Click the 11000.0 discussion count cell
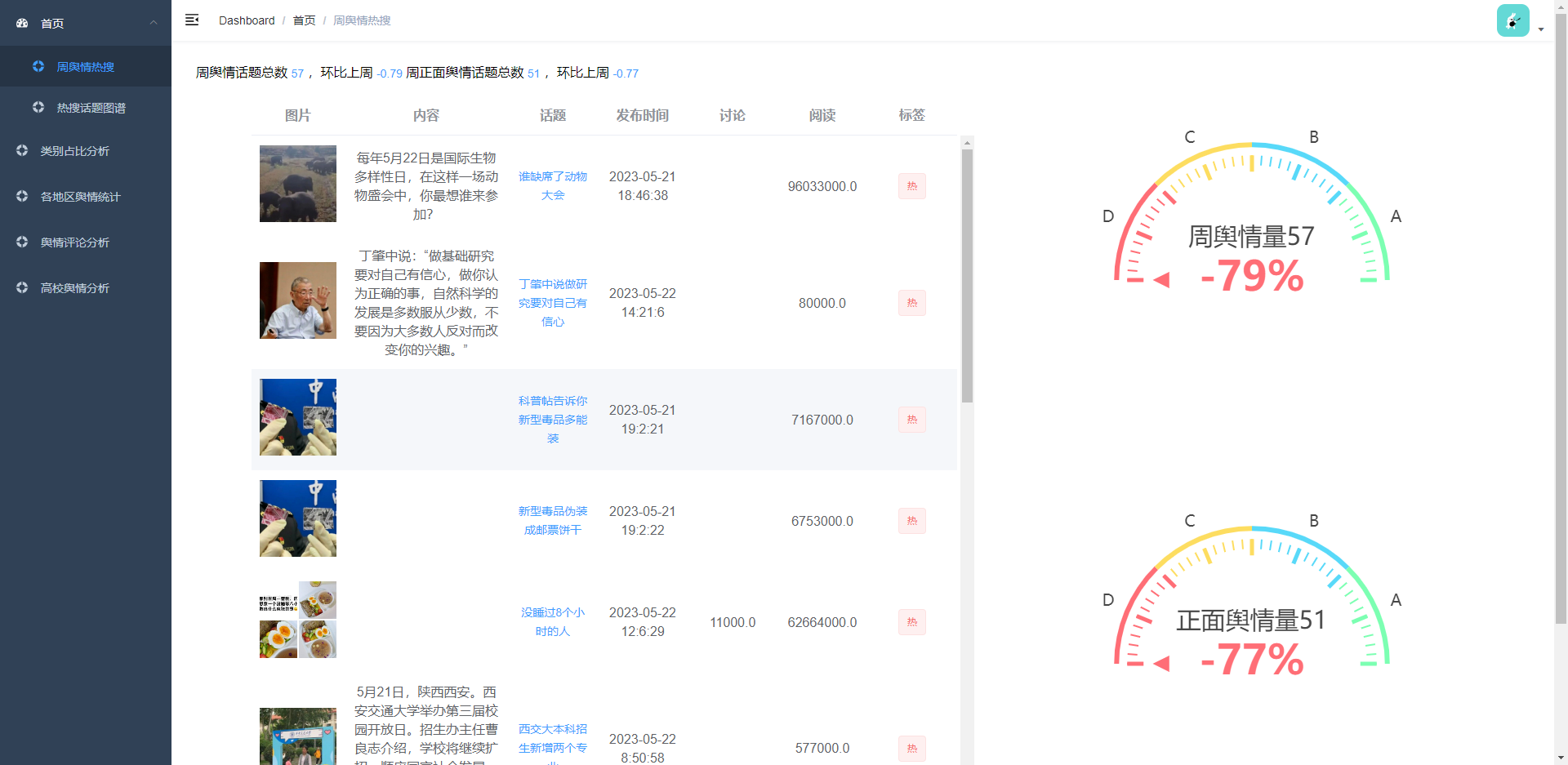 tap(733, 622)
